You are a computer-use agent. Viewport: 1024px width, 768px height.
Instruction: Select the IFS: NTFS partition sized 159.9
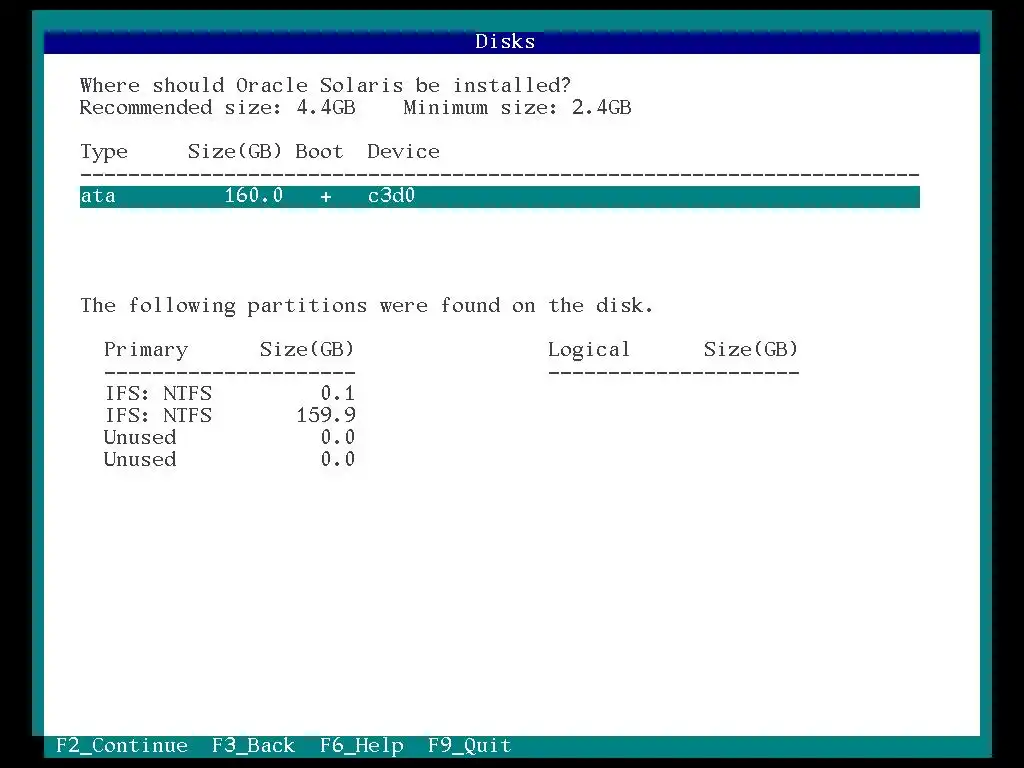[230, 415]
